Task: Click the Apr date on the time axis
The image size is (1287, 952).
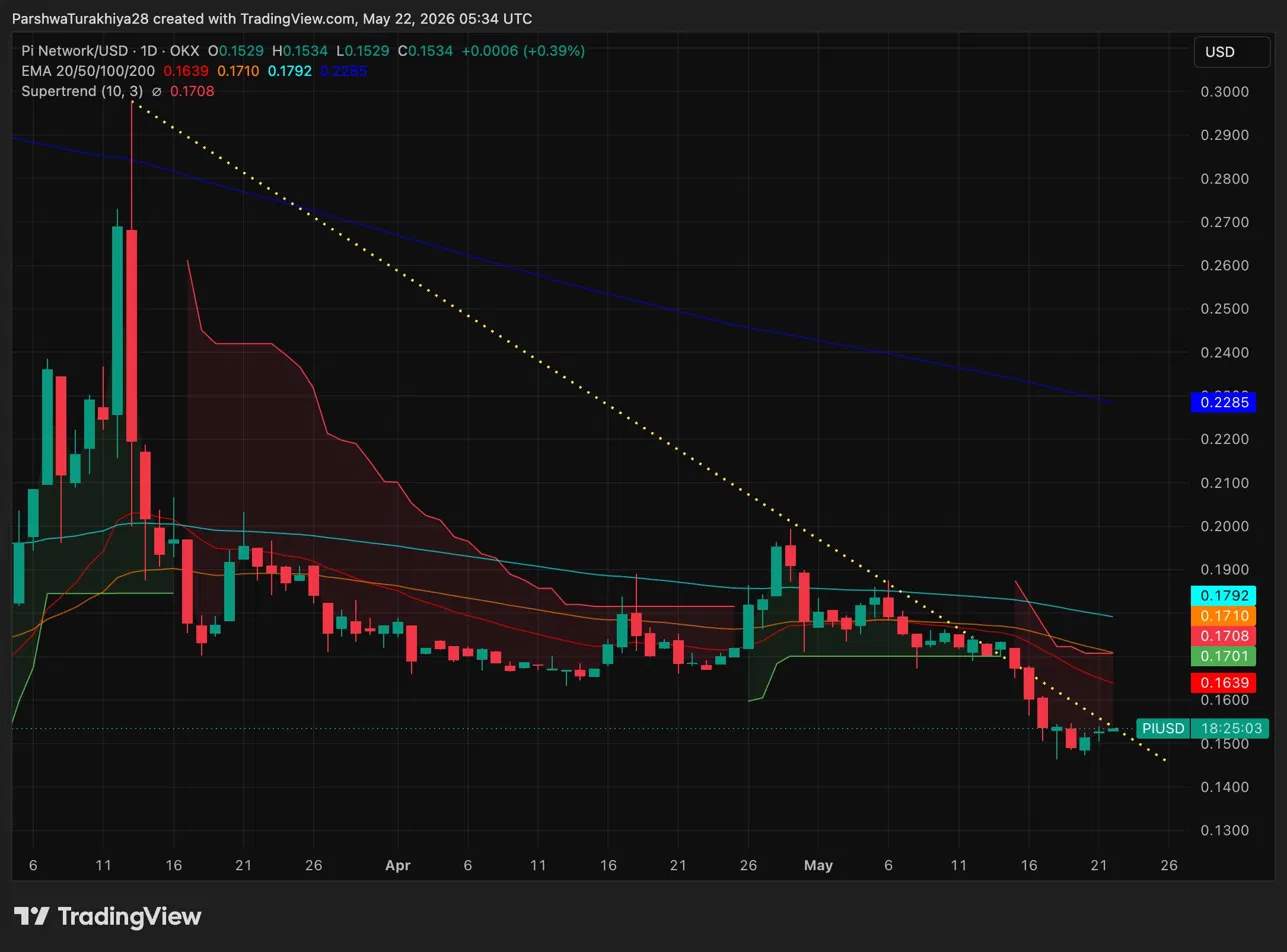Action: point(398,864)
